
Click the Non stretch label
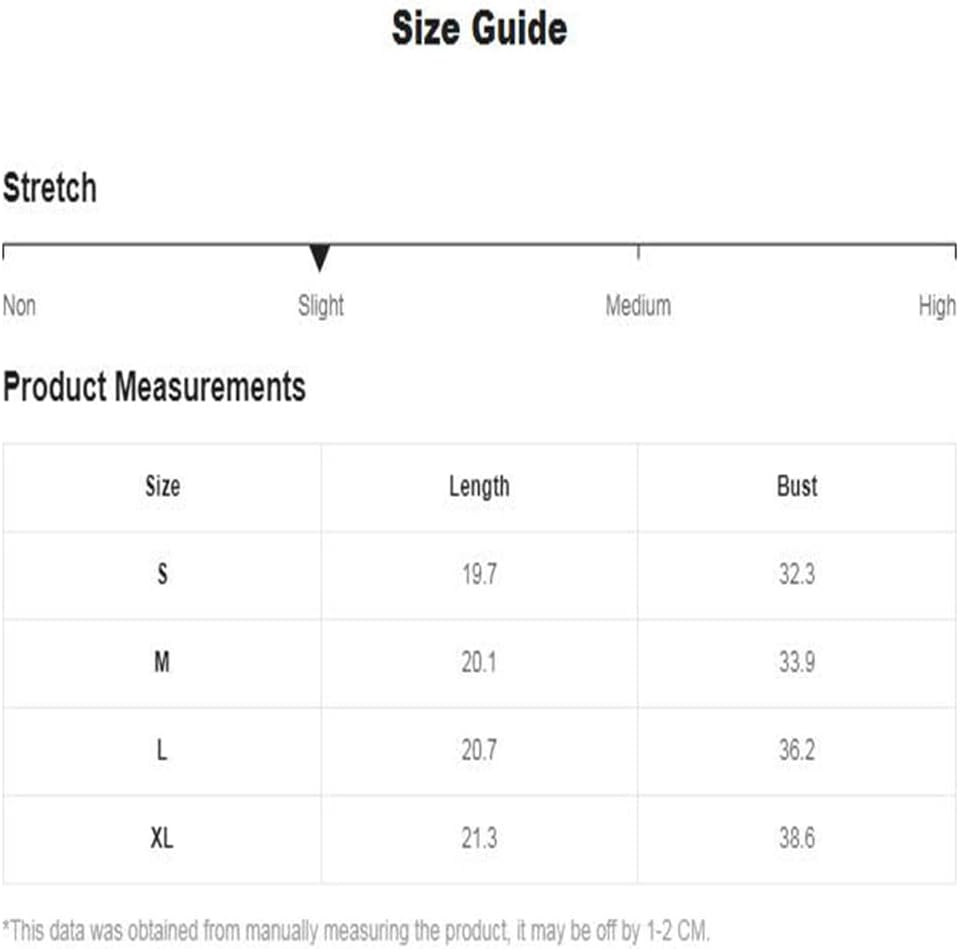click(x=20, y=305)
